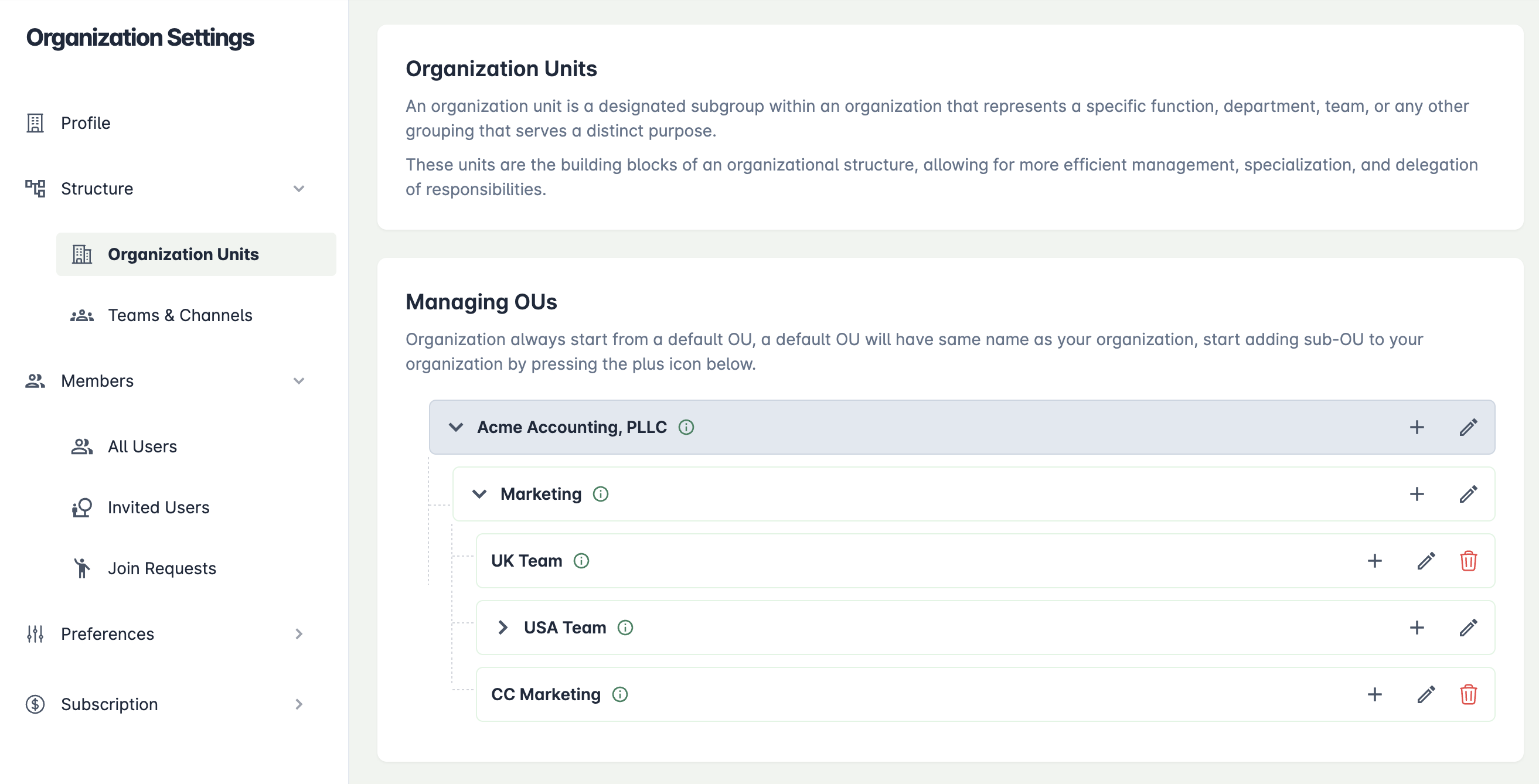Open the Profile settings page
This screenshot has width=1539, height=784.
point(86,123)
